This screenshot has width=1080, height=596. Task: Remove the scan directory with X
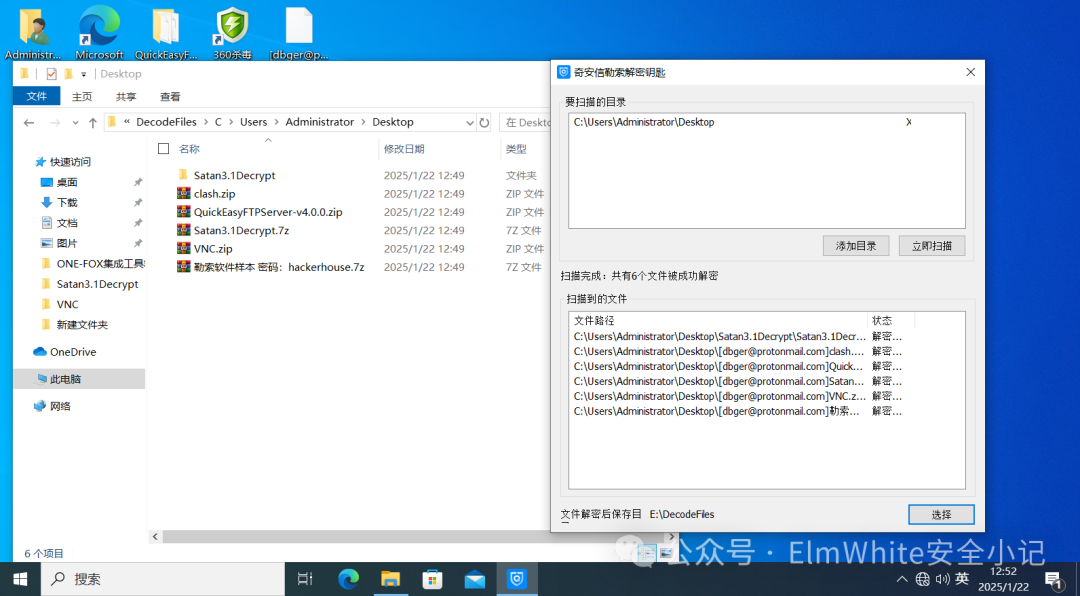(x=908, y=122)
